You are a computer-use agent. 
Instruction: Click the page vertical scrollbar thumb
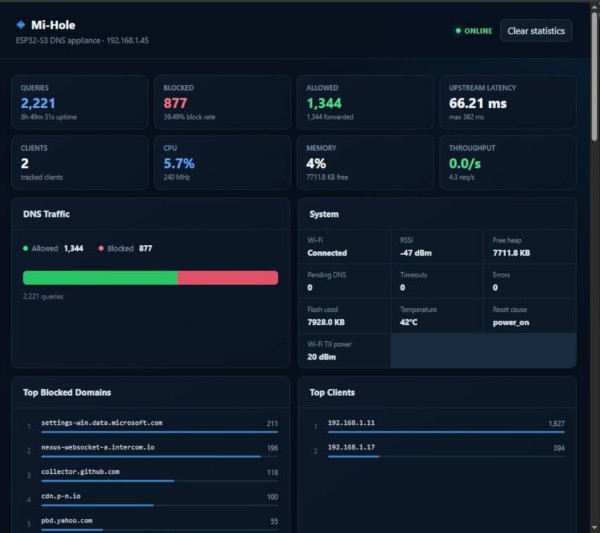pos(595,77)
